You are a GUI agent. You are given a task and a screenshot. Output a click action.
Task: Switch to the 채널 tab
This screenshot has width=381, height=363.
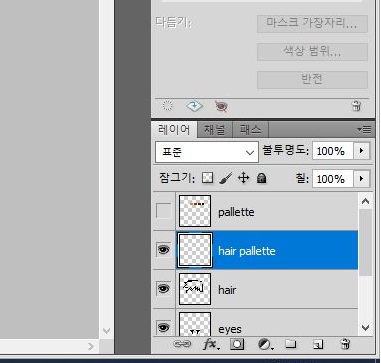[x=214, y=129]
